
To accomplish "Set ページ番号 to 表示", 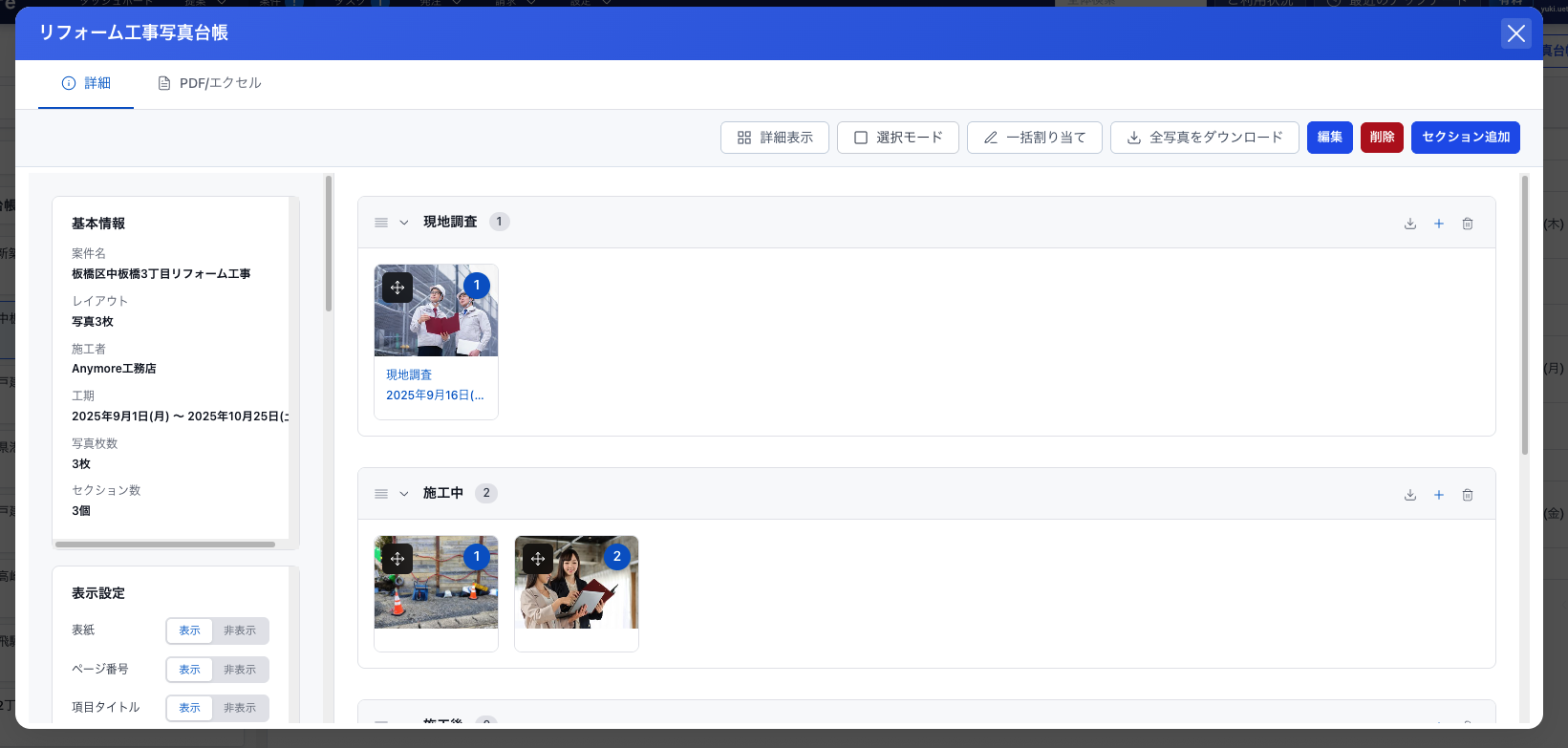I will pyautogui.click(x=189, y=670).
